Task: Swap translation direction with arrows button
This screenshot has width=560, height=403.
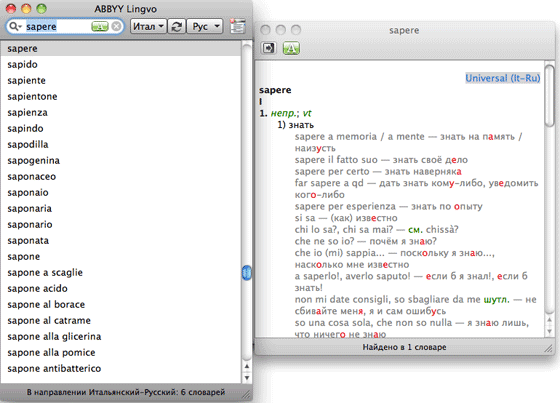Action: tap(176, 26)
